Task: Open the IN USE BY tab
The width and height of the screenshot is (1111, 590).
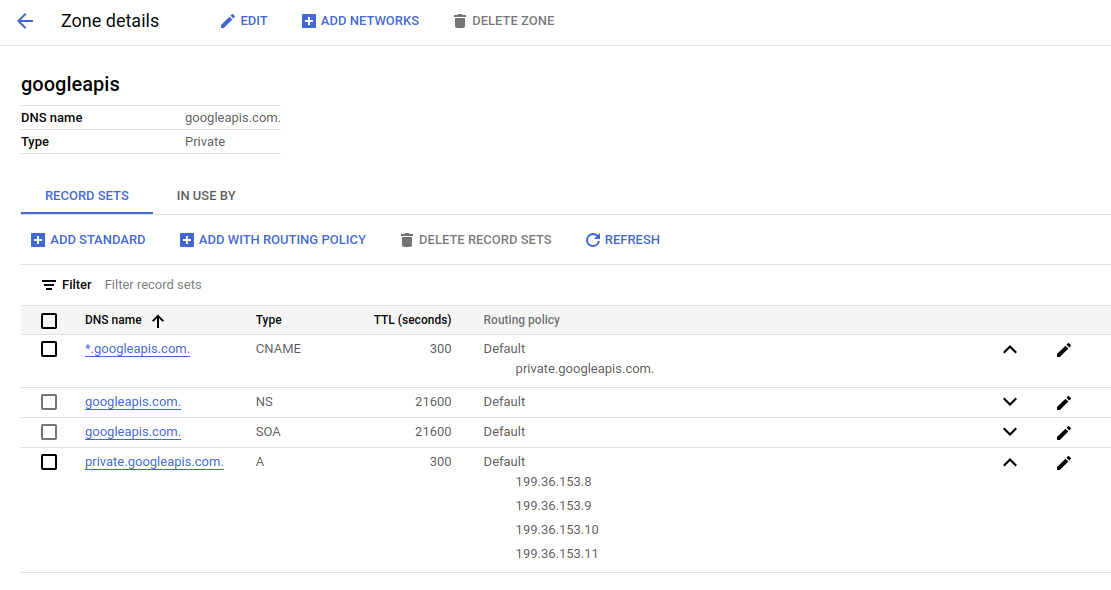Action: pyautogui.click(x=206, y=196)
